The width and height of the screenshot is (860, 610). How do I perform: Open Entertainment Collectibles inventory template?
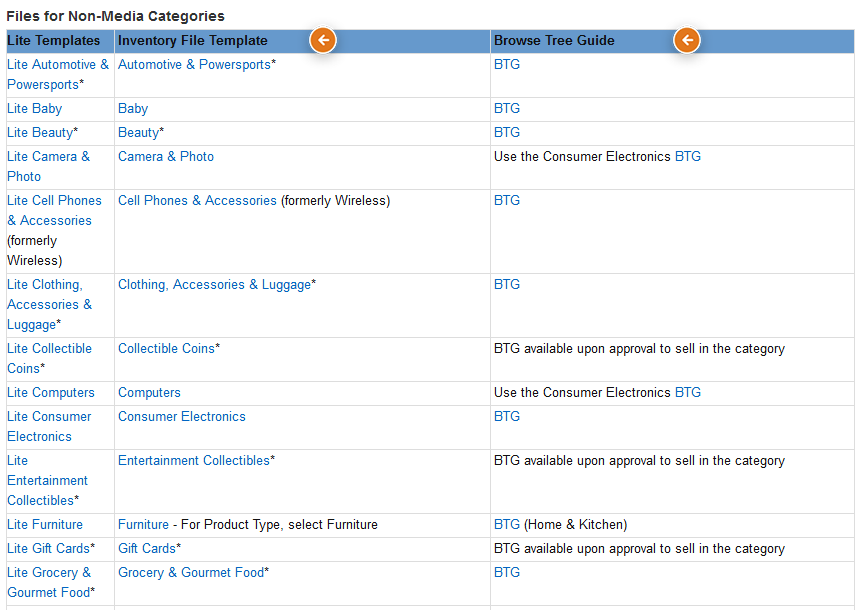tap(194, 461)
